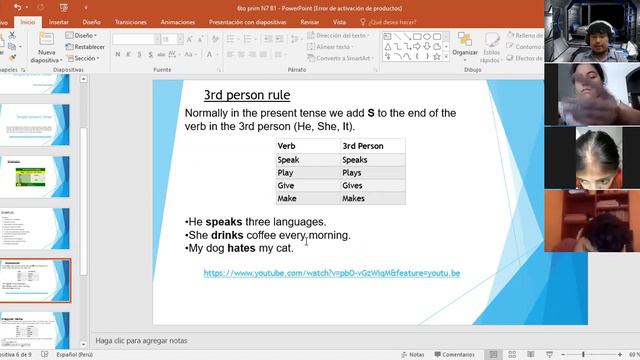The image size is (640, 360).
Task: Open the font size 18 combo box
Action: [171, 39]
